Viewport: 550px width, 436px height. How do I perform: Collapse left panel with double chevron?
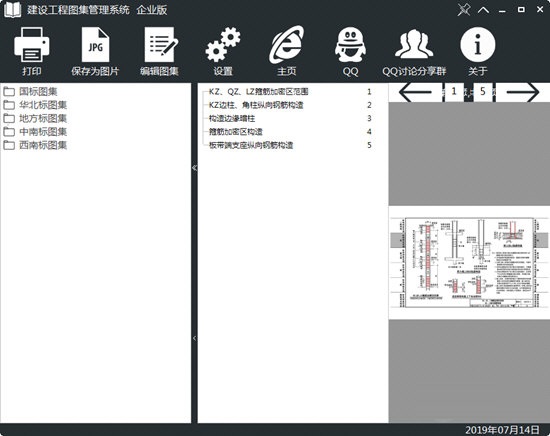194,168
